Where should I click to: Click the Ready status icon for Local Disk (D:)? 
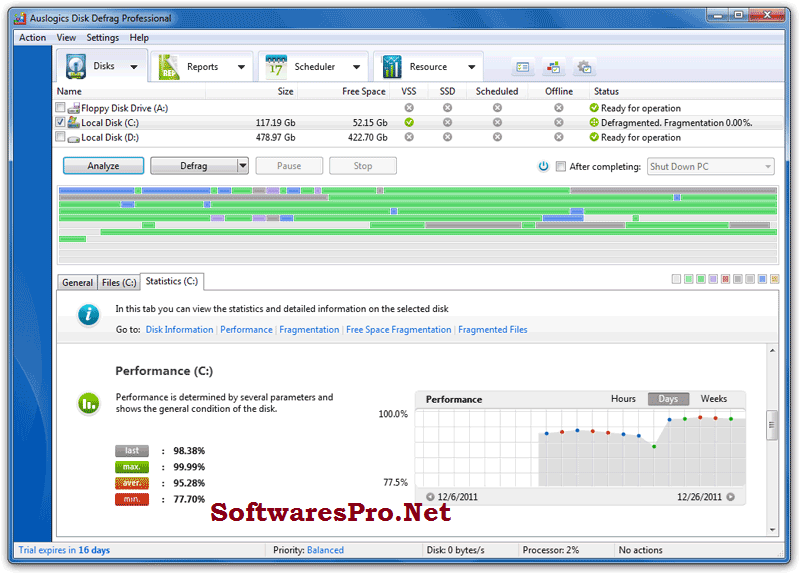click(x=594, y=137)
